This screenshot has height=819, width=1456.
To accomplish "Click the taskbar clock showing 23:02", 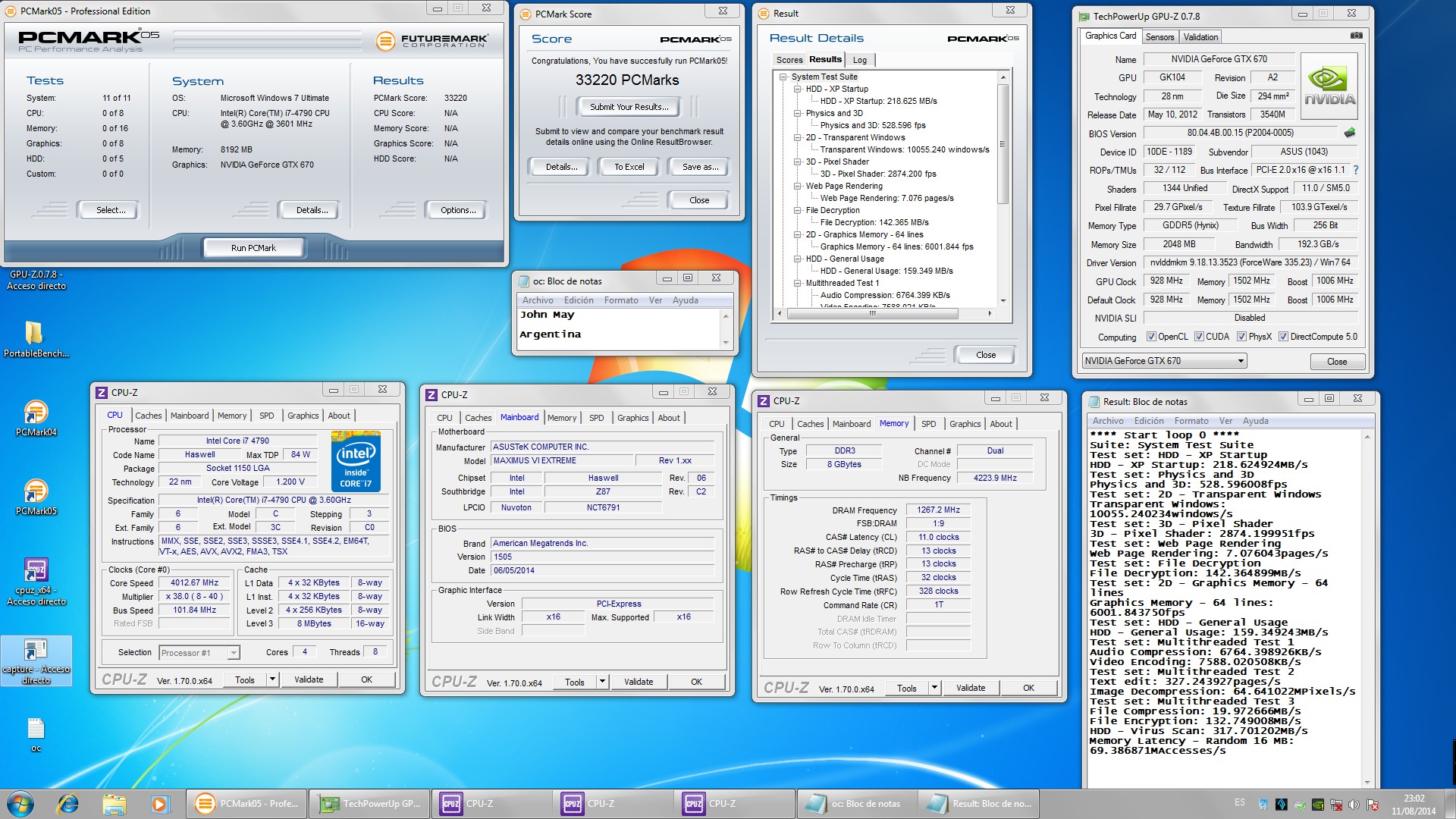I will (x=1414, y=805).
